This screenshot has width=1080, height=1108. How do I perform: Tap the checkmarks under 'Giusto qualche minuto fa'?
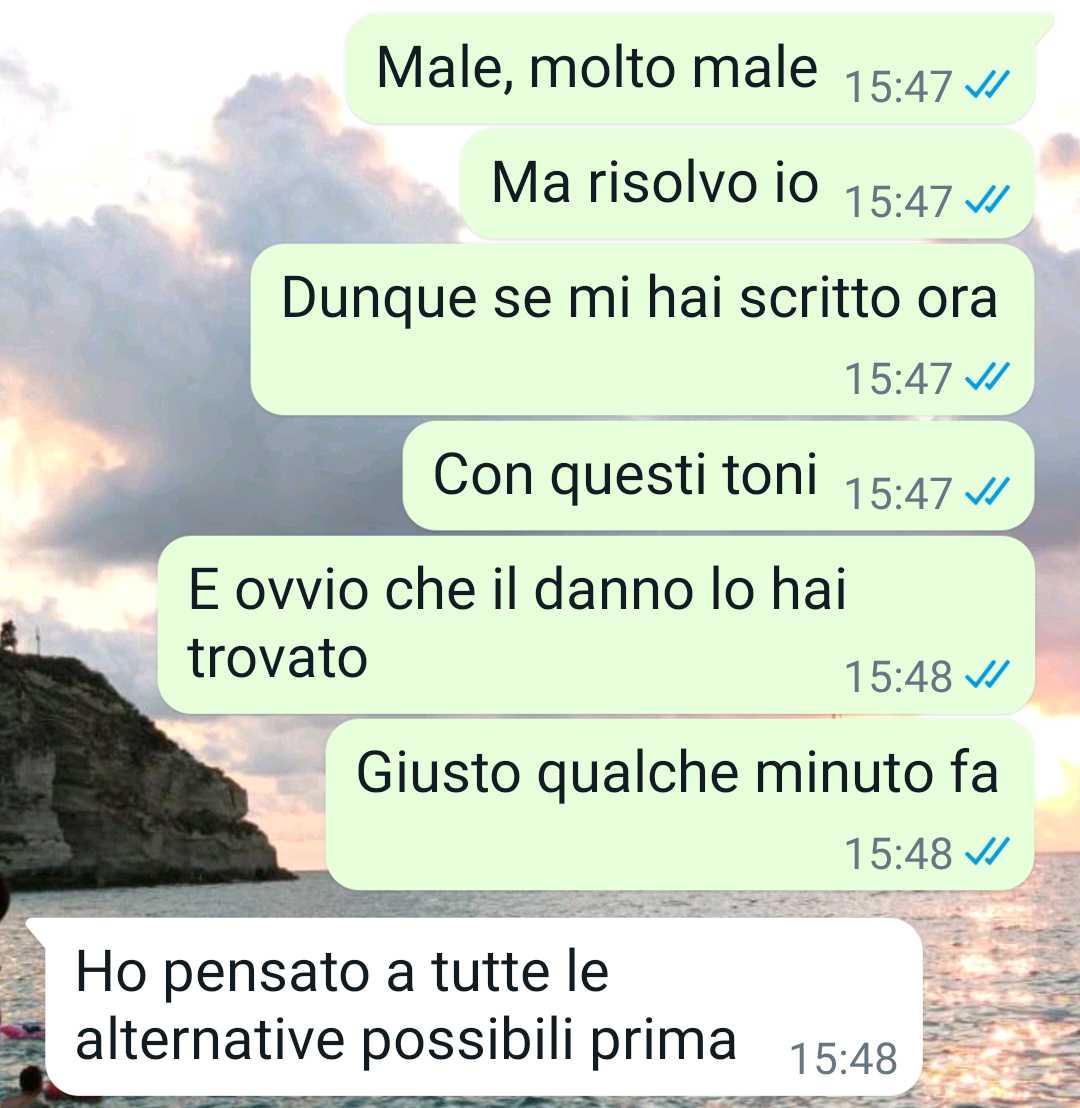(987, 852)
